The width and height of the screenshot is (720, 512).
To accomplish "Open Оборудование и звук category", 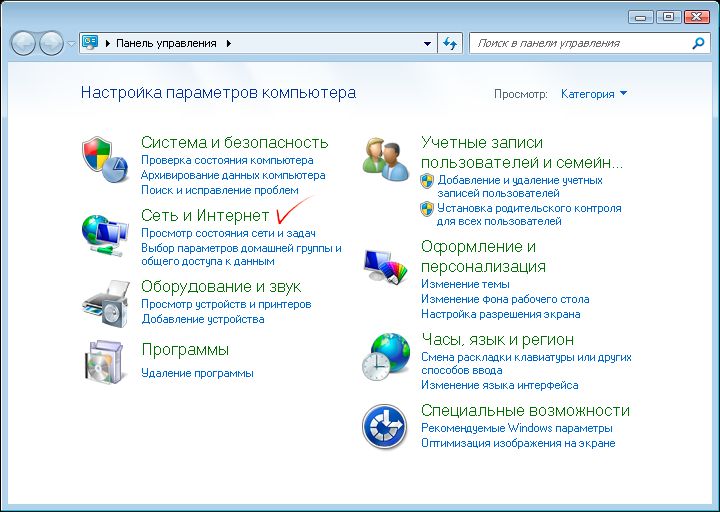I will (x=221, y=287).
